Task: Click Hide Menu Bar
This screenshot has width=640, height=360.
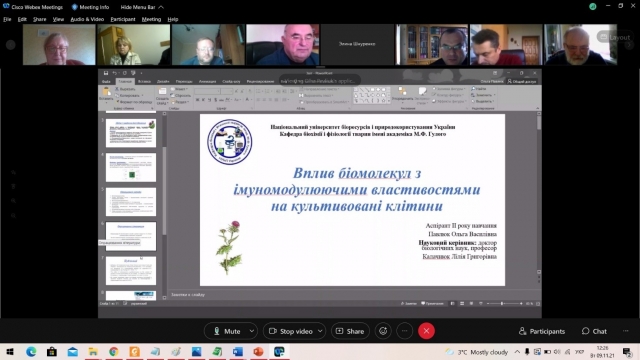Action: click(142, 7)
